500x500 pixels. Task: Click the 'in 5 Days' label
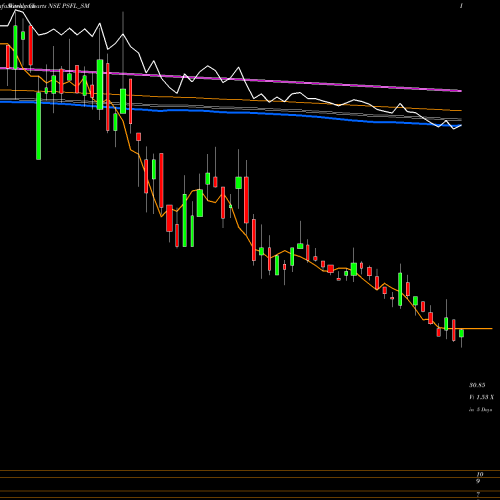pos(480,410)
